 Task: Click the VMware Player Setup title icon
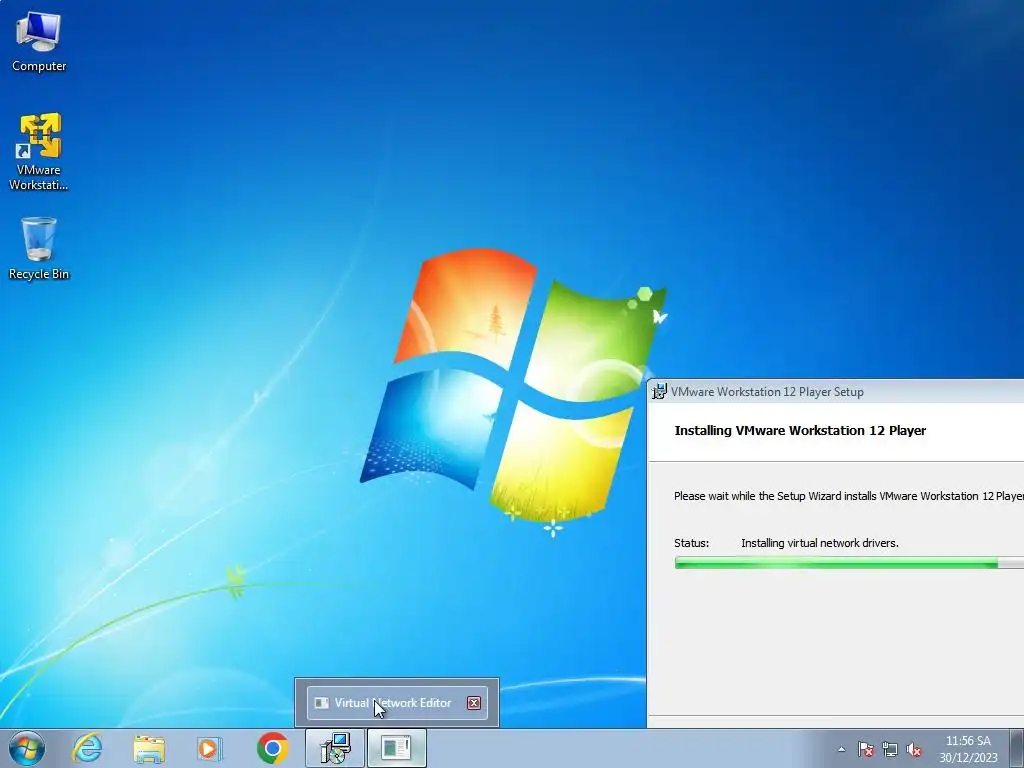659,391
